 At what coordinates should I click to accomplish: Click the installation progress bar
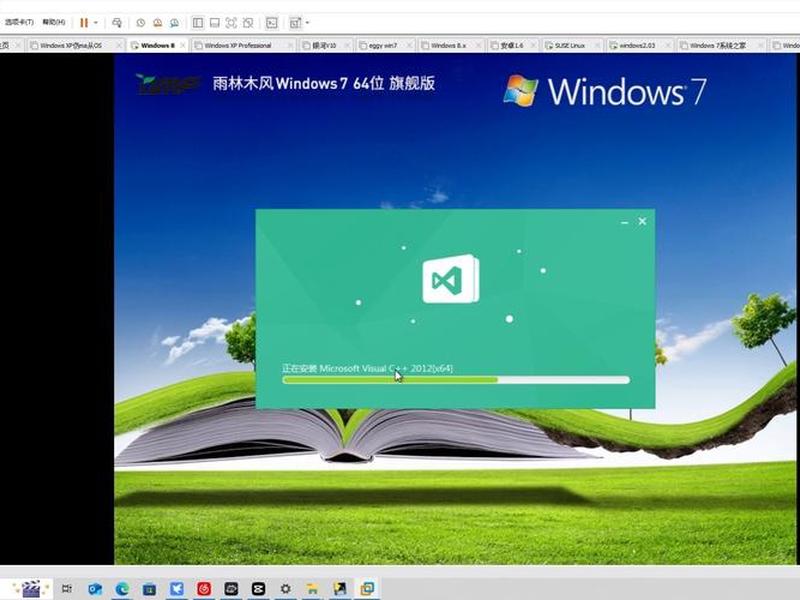tap(456, 380)
